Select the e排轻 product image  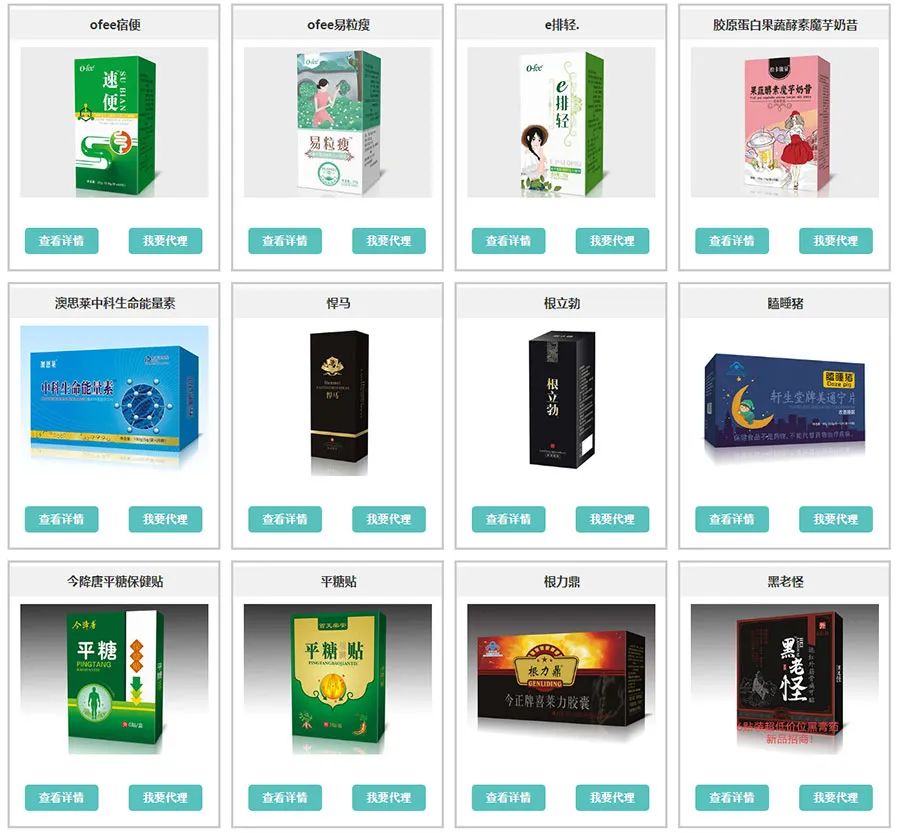(x=561, y=122)
